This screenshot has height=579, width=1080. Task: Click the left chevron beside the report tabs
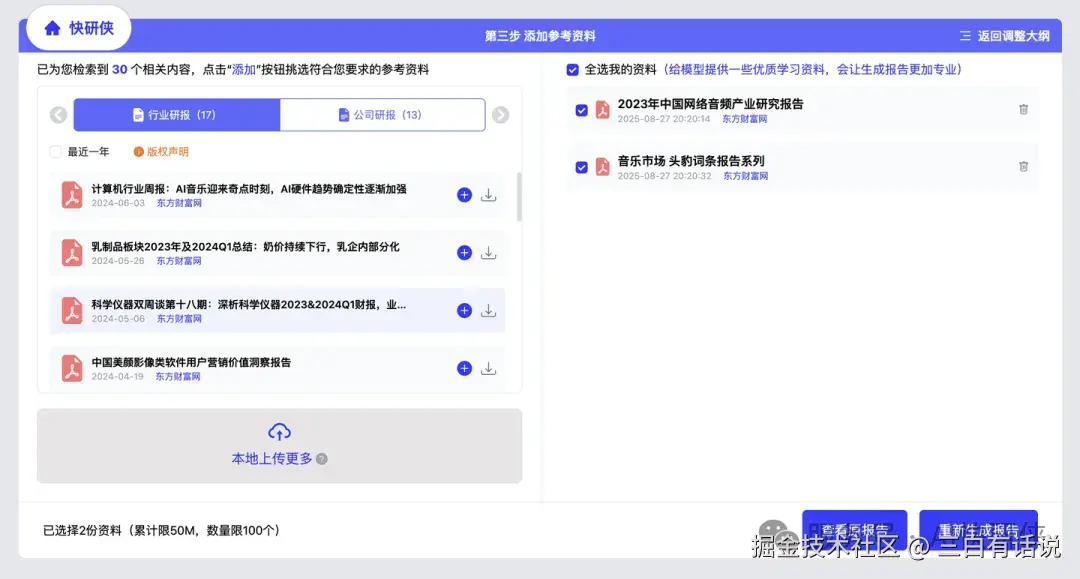(58, 114)
